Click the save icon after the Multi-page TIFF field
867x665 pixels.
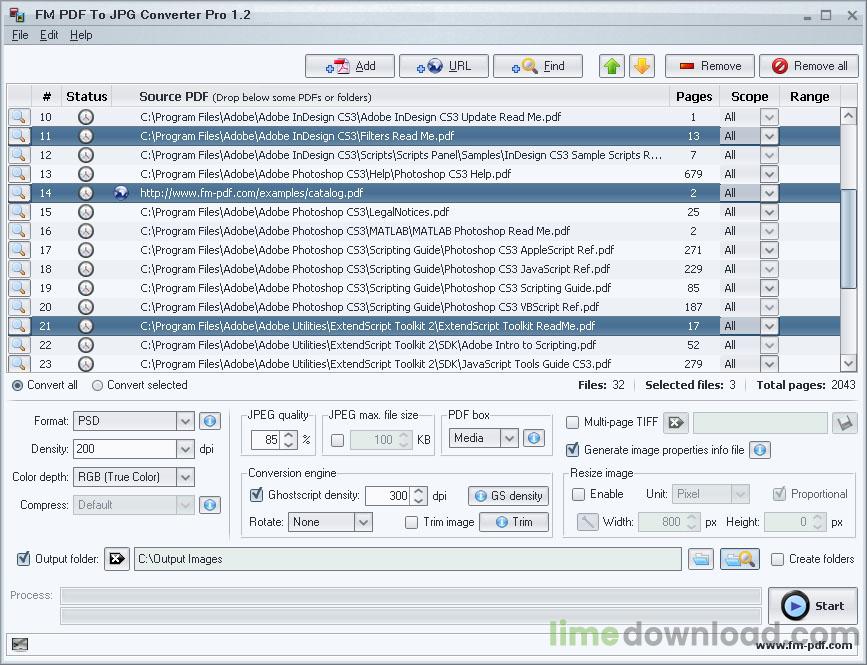click(844, 422)
